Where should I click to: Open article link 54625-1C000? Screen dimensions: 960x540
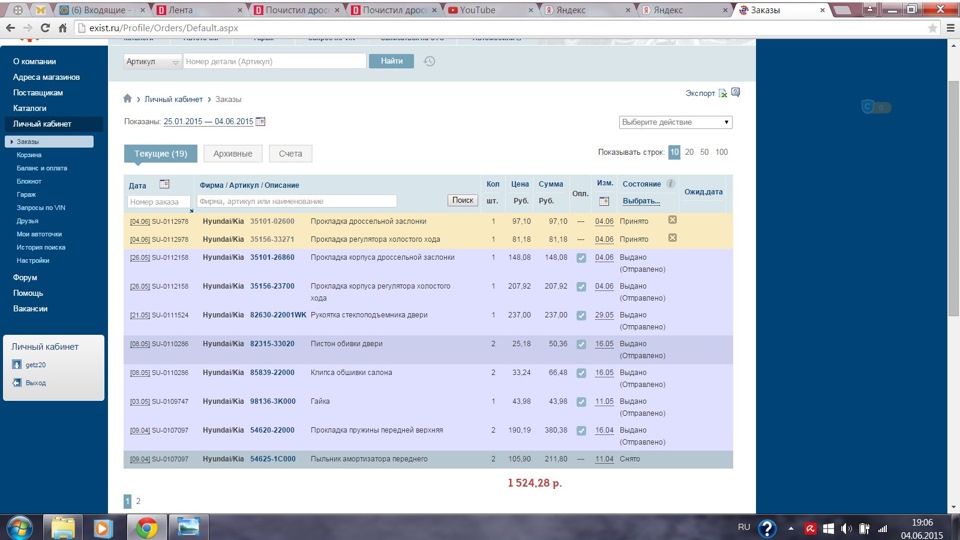[x=272, y=459]
